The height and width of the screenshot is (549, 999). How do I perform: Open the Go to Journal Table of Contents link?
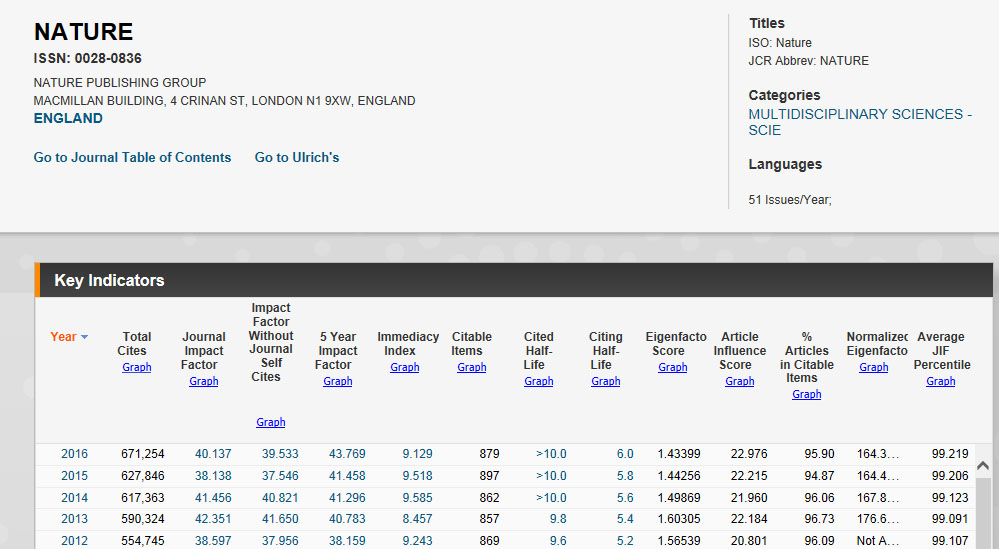[x=132, y=157]
